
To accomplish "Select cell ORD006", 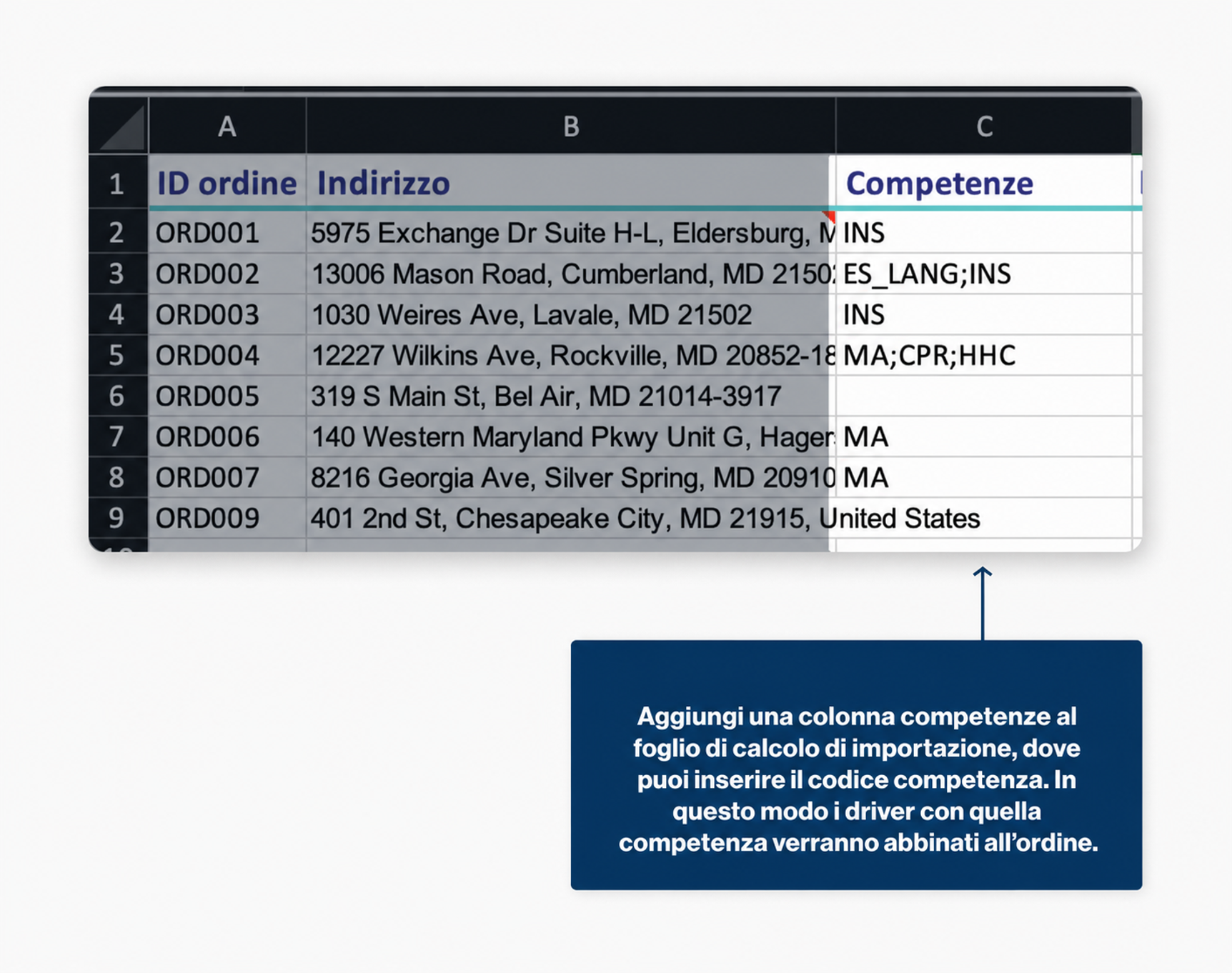I will pos(227,436).
